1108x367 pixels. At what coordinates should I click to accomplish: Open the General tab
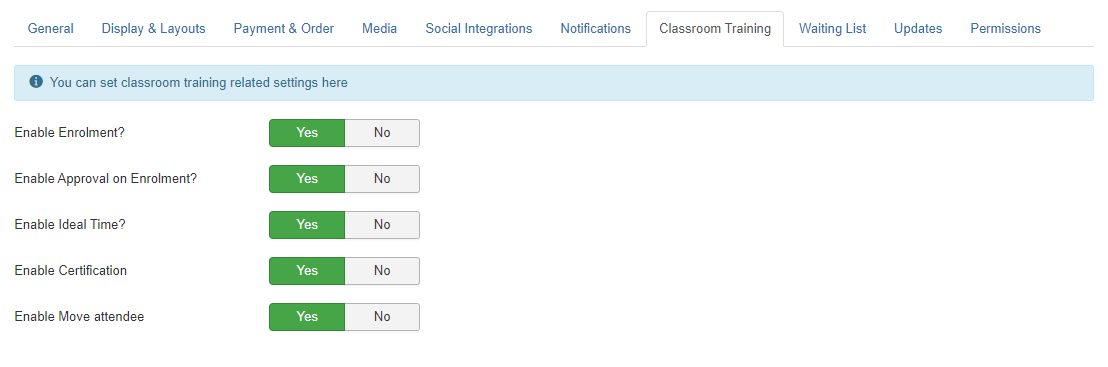50,29
